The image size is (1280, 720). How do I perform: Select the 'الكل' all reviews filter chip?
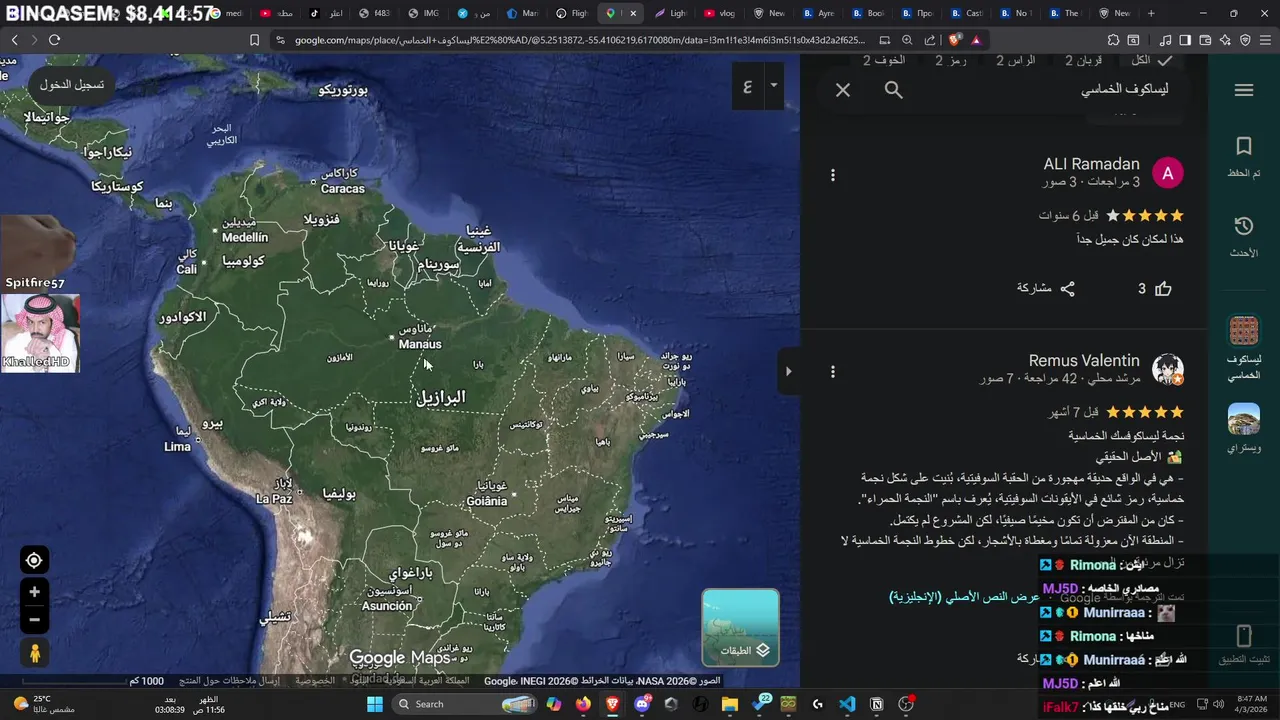[1151, 61]
